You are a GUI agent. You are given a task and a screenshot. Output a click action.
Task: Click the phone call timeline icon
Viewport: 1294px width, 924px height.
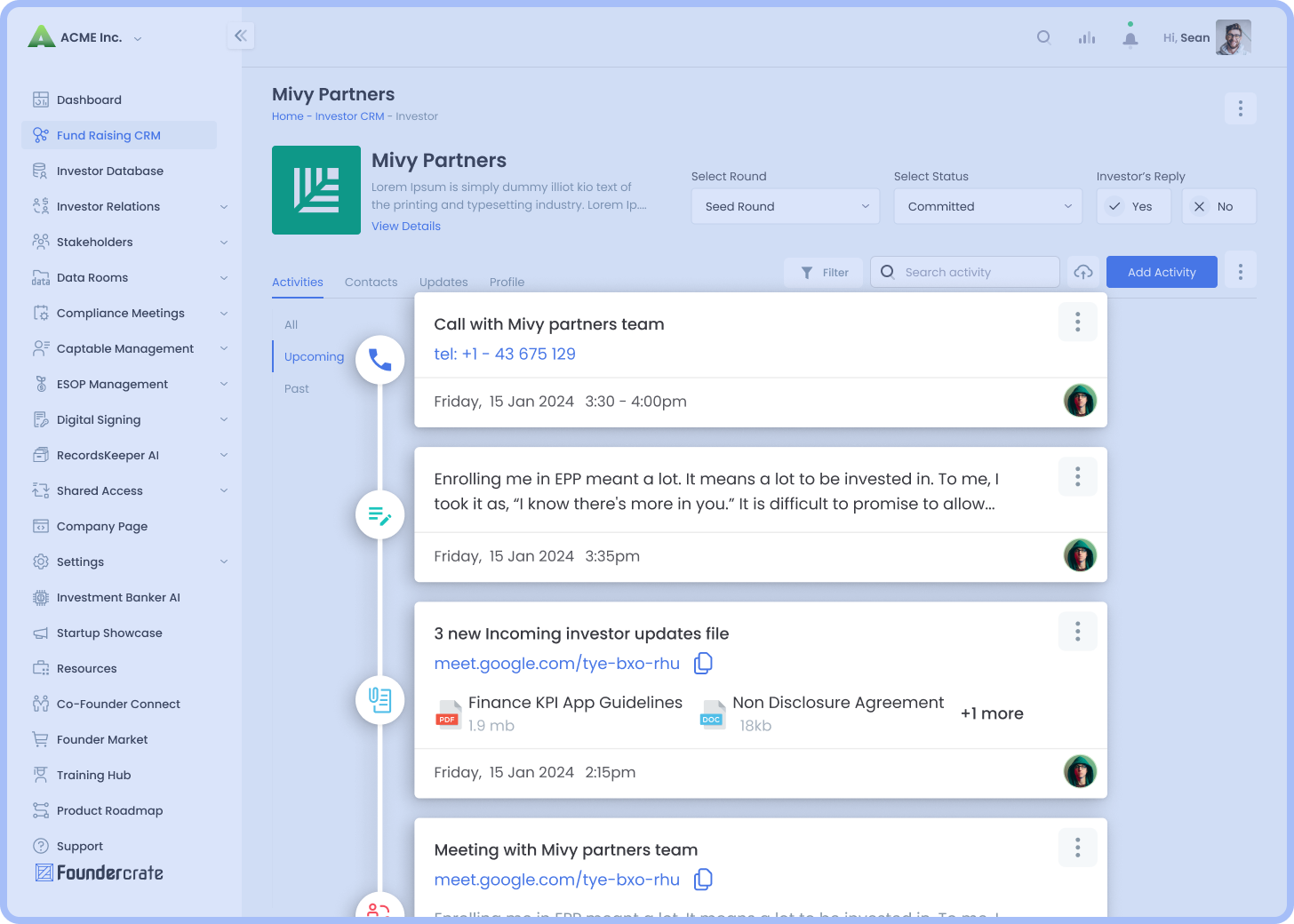click(x=380, y=360)
